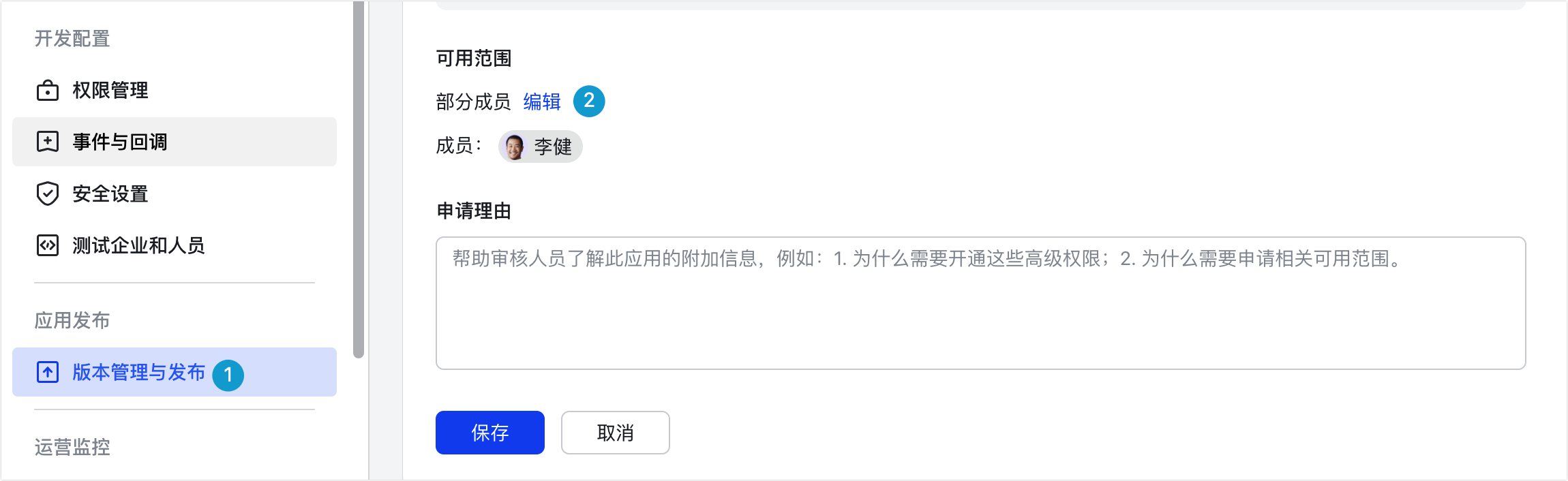This screenshot has height=481, width=1568.
Task: Click the blue step 1 badge
Action: point(228,375)
